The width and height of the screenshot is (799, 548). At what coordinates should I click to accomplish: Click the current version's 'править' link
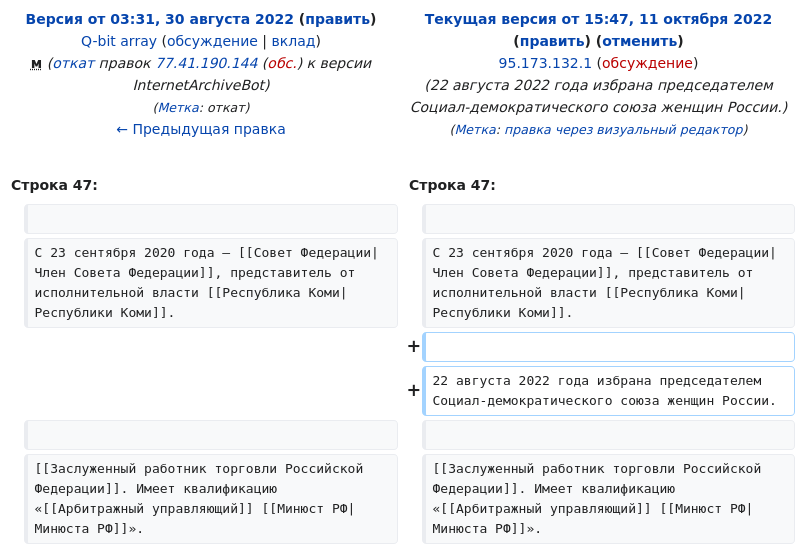pyautogui.click(x=552, y=41)
